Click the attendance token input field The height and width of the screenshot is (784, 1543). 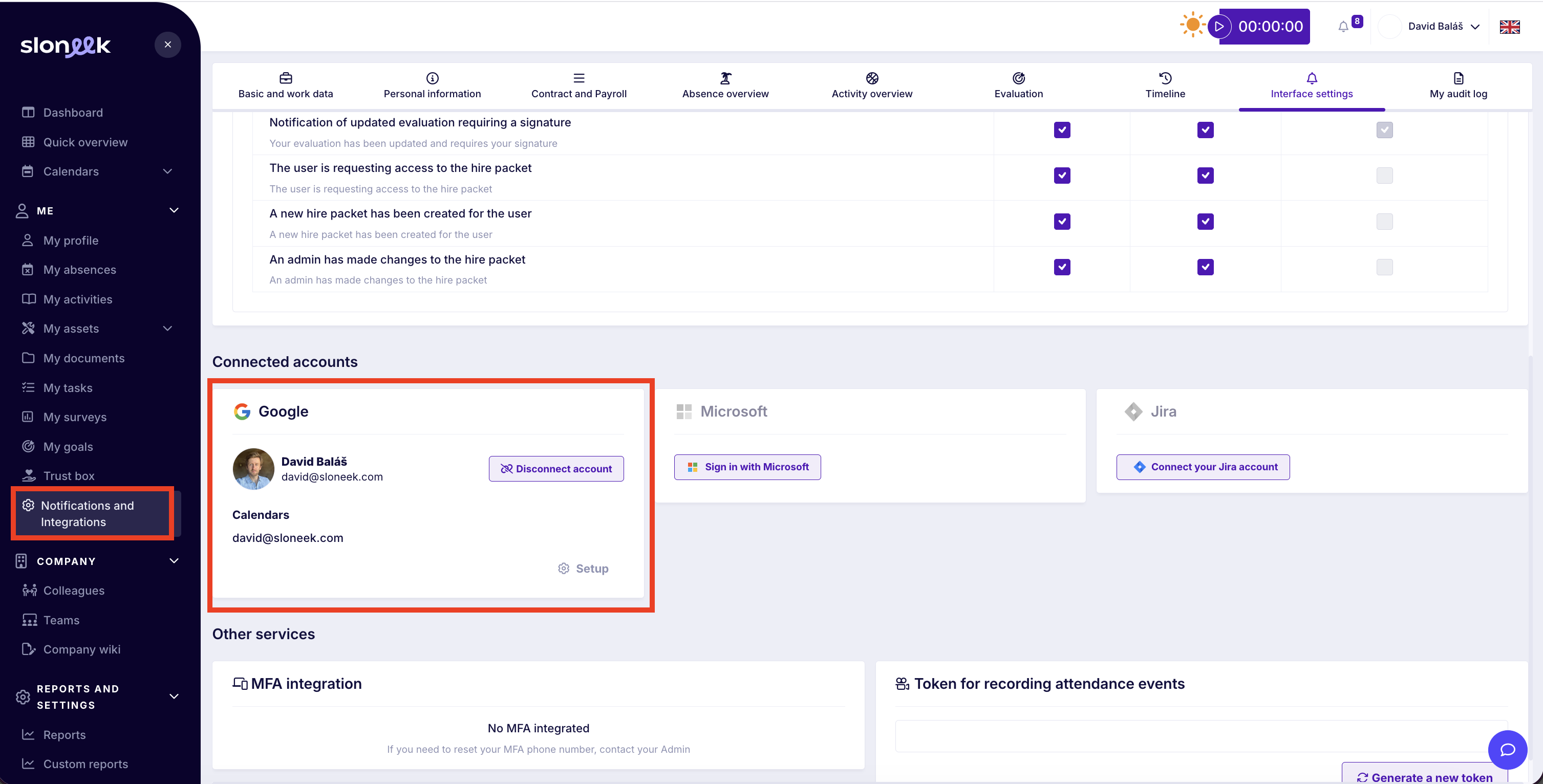point(1201,735)
